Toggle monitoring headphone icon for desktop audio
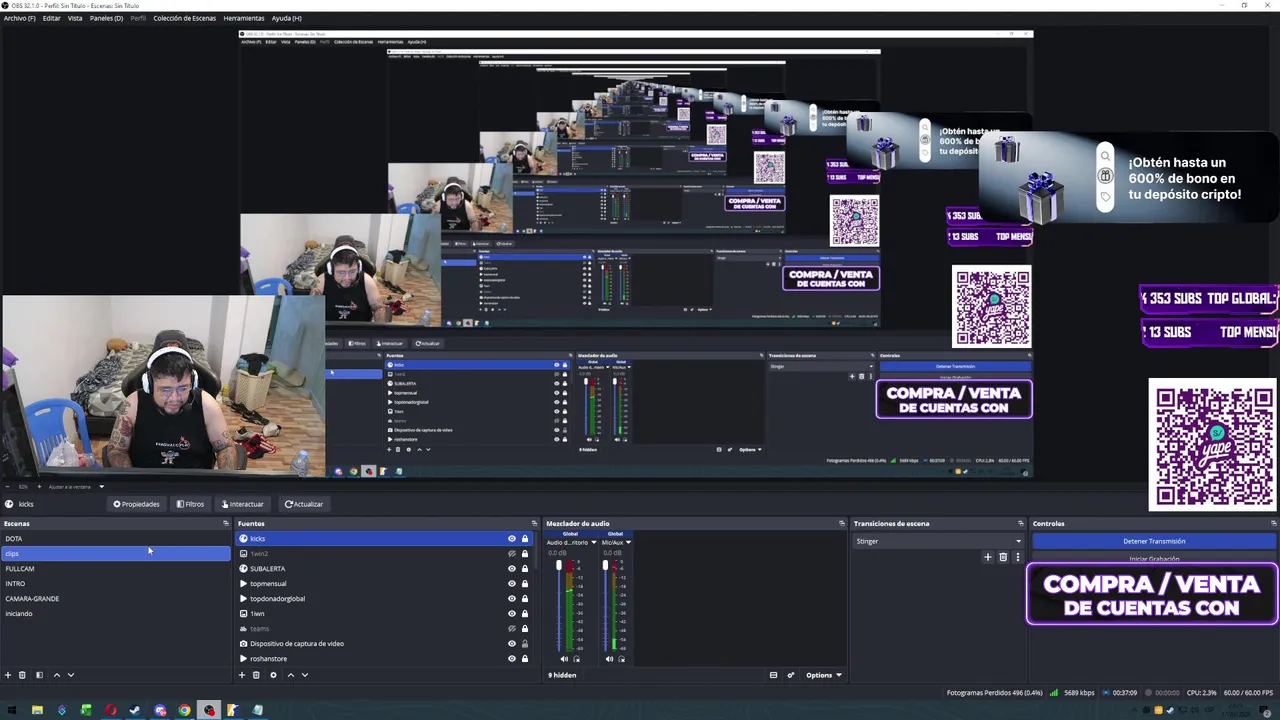Screen dimensions: 1280x720 tap(576, 659)
